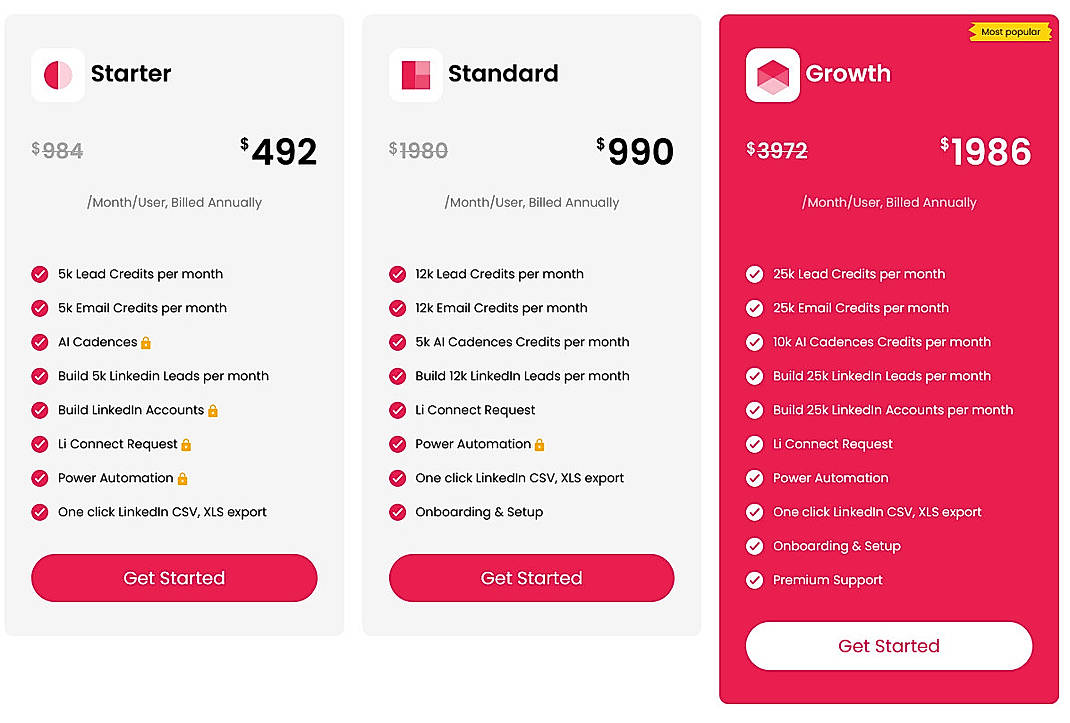The image size is (1070, 723).
Task: Click the Standard plan logo icon
Action: (x=415, y=73)
